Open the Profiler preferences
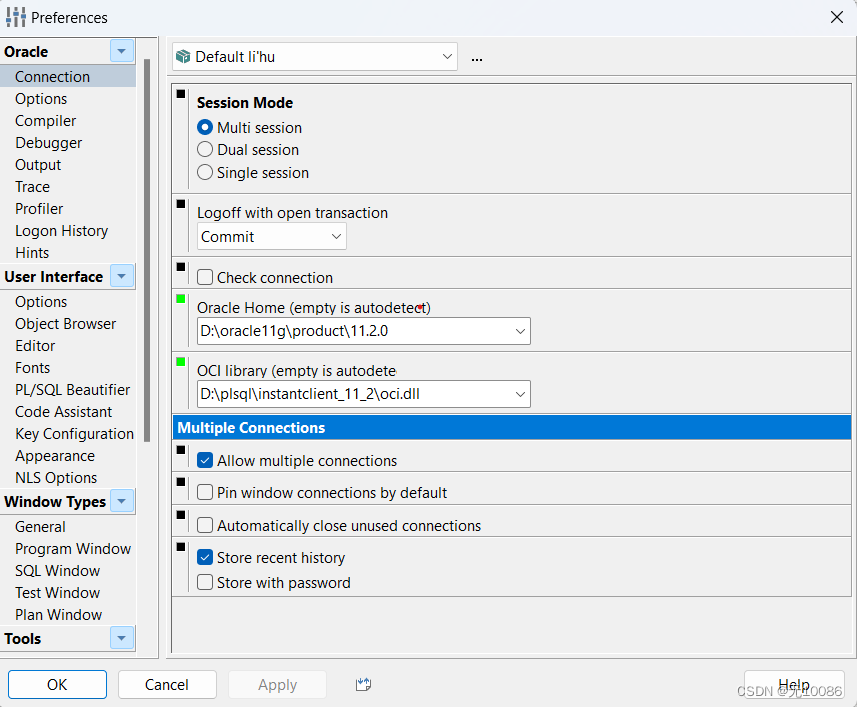 [39, 209]
